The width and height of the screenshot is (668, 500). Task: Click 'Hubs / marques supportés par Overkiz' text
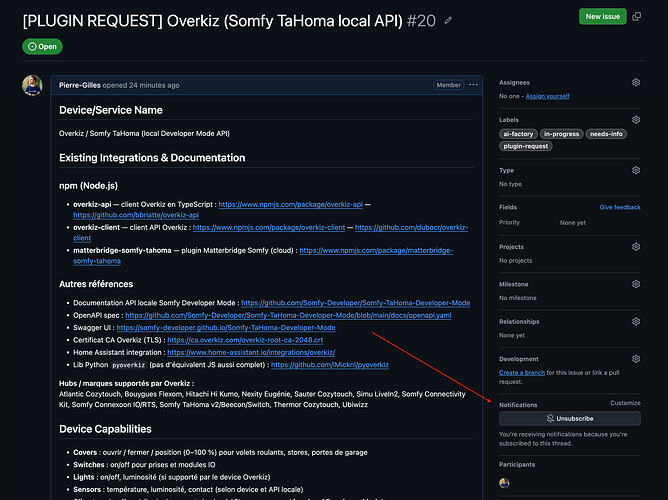pos(127,383)
